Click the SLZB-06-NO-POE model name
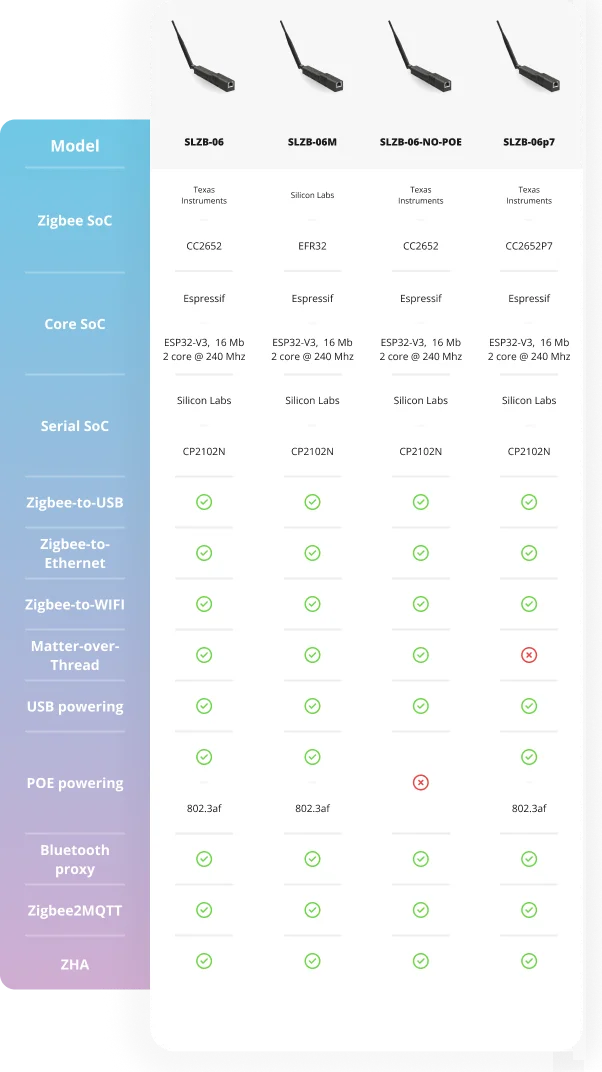The image size is (602, 1072). [x=421, y=142]
